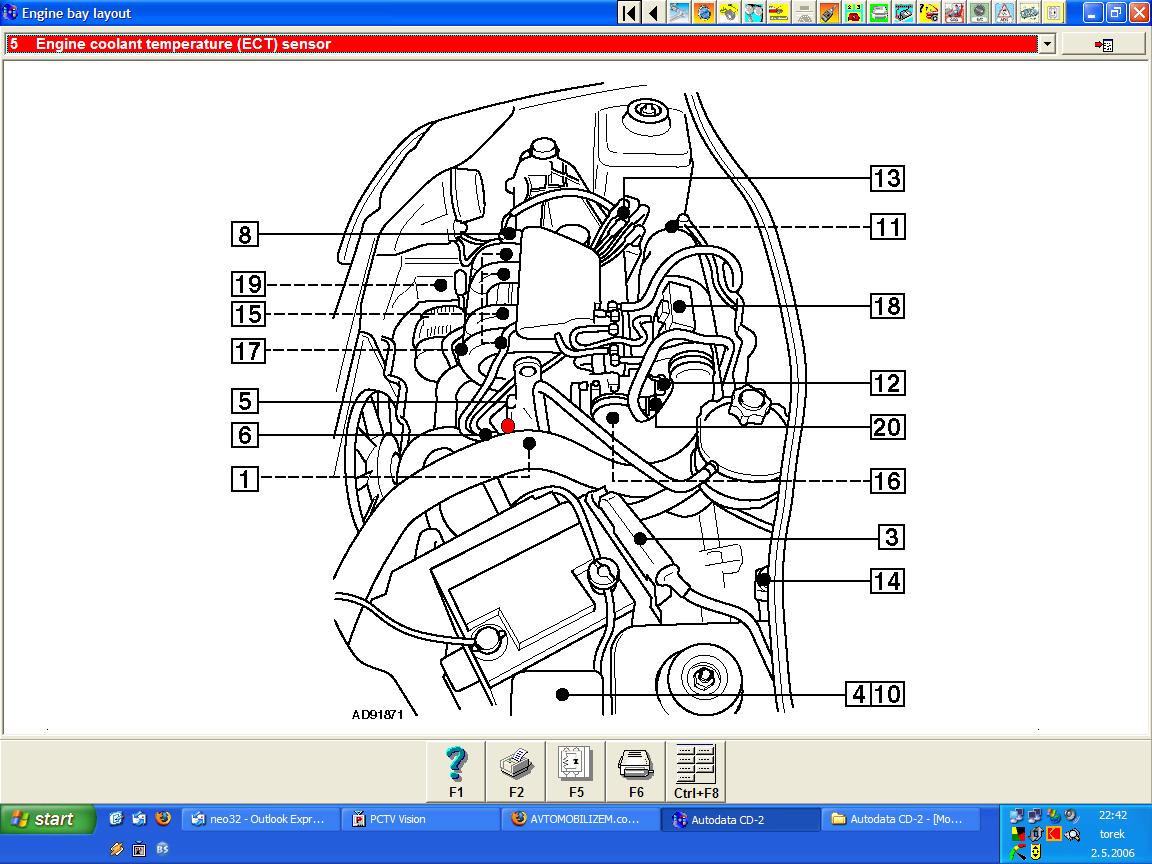Switch to neo32 - Outlook Express taskbar item
This screenshot has width=1152, height=864.
[x=260, y=819]
